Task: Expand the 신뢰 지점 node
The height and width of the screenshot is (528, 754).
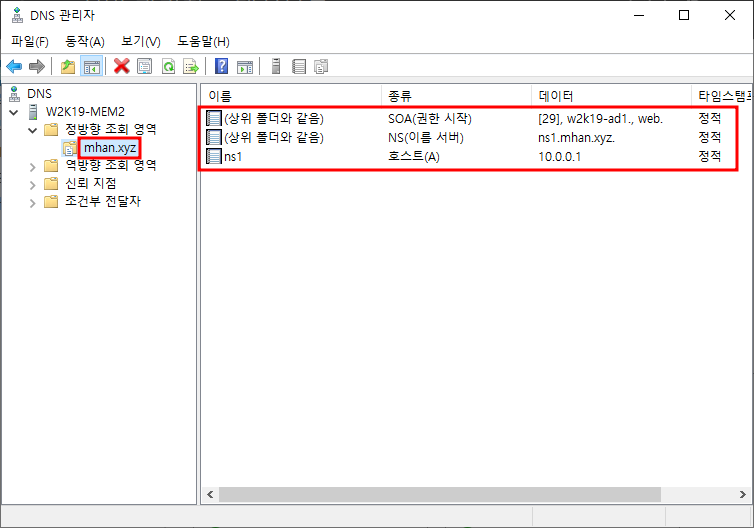Action: click(x=32, y=185)
